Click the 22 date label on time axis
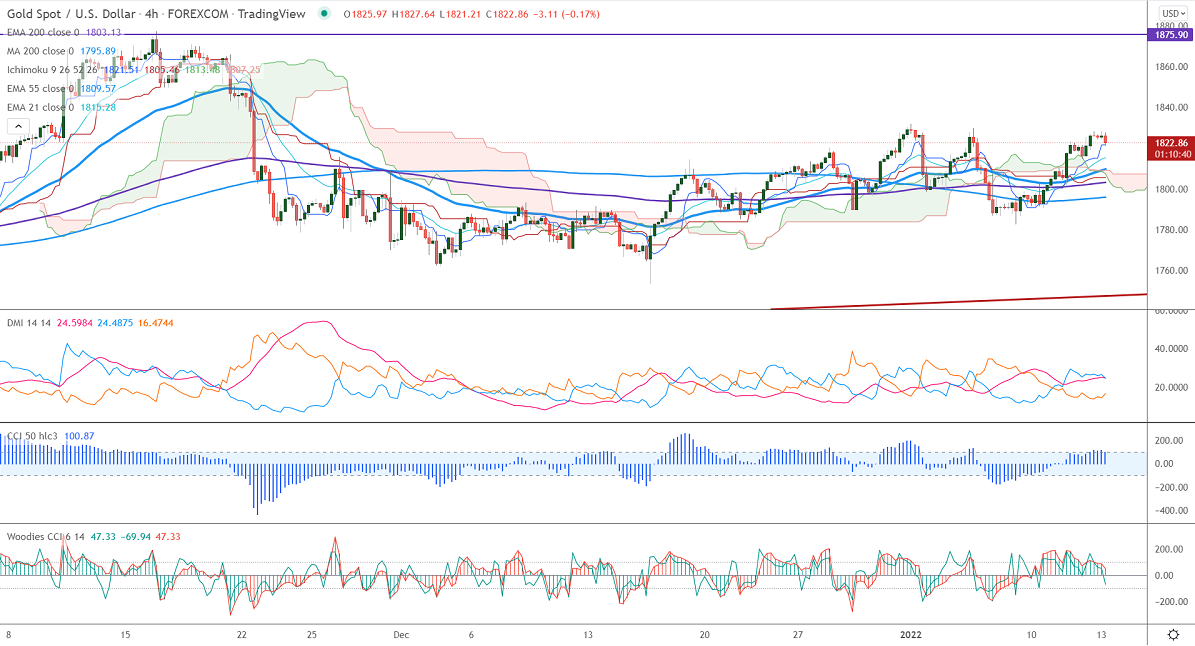 point(242,635)
